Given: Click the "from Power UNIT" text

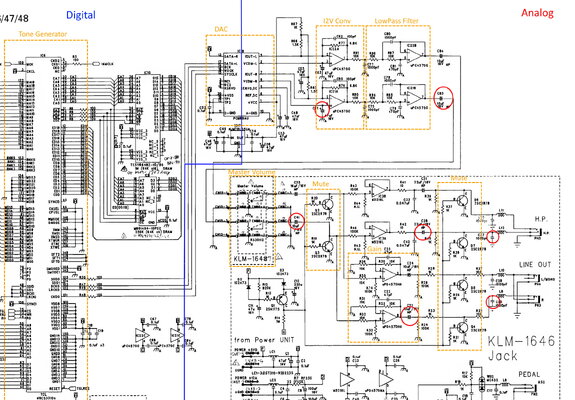Looking at the screenshot, I should [264, 340].
